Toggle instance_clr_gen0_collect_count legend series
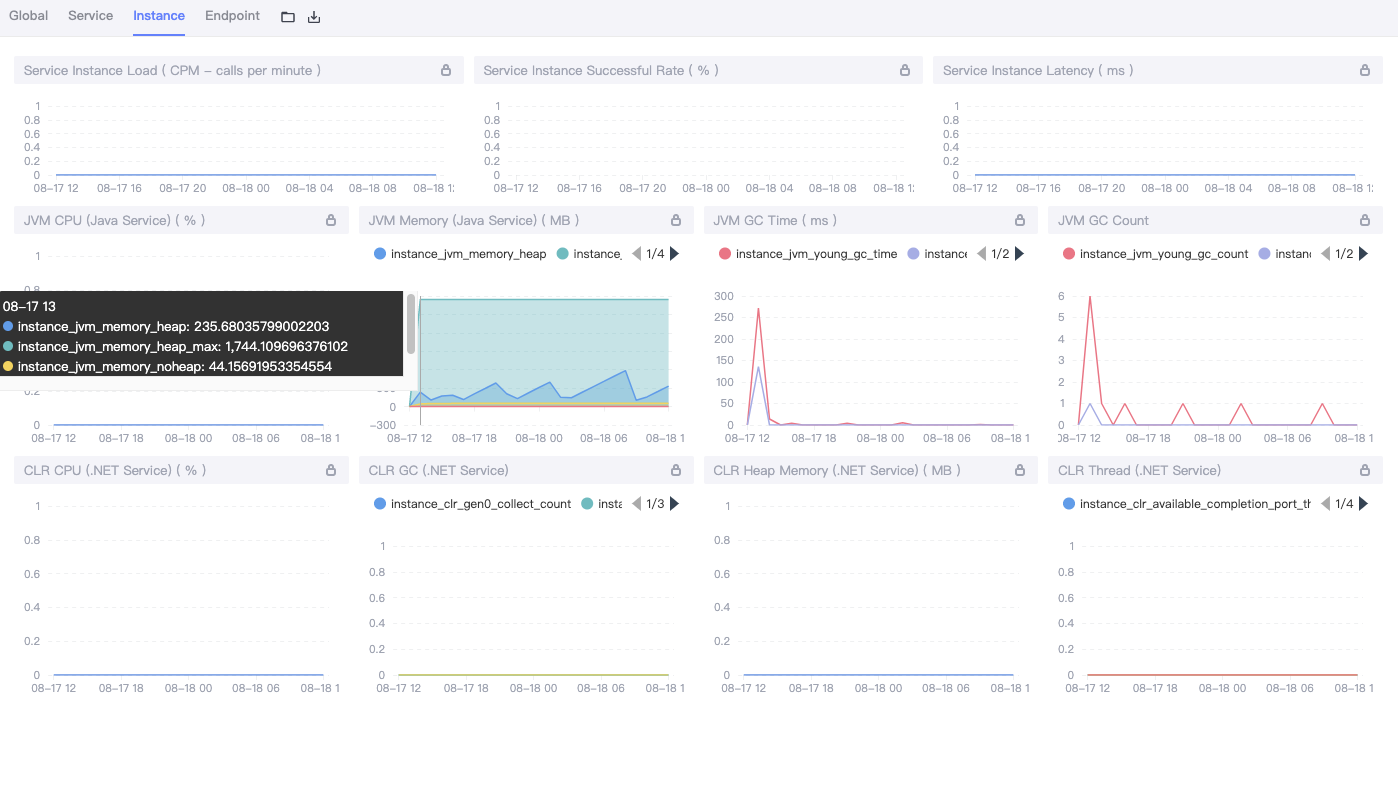The height and width of the screenshot is (786, 1398). pyautogui.click(x=472, y=504)
